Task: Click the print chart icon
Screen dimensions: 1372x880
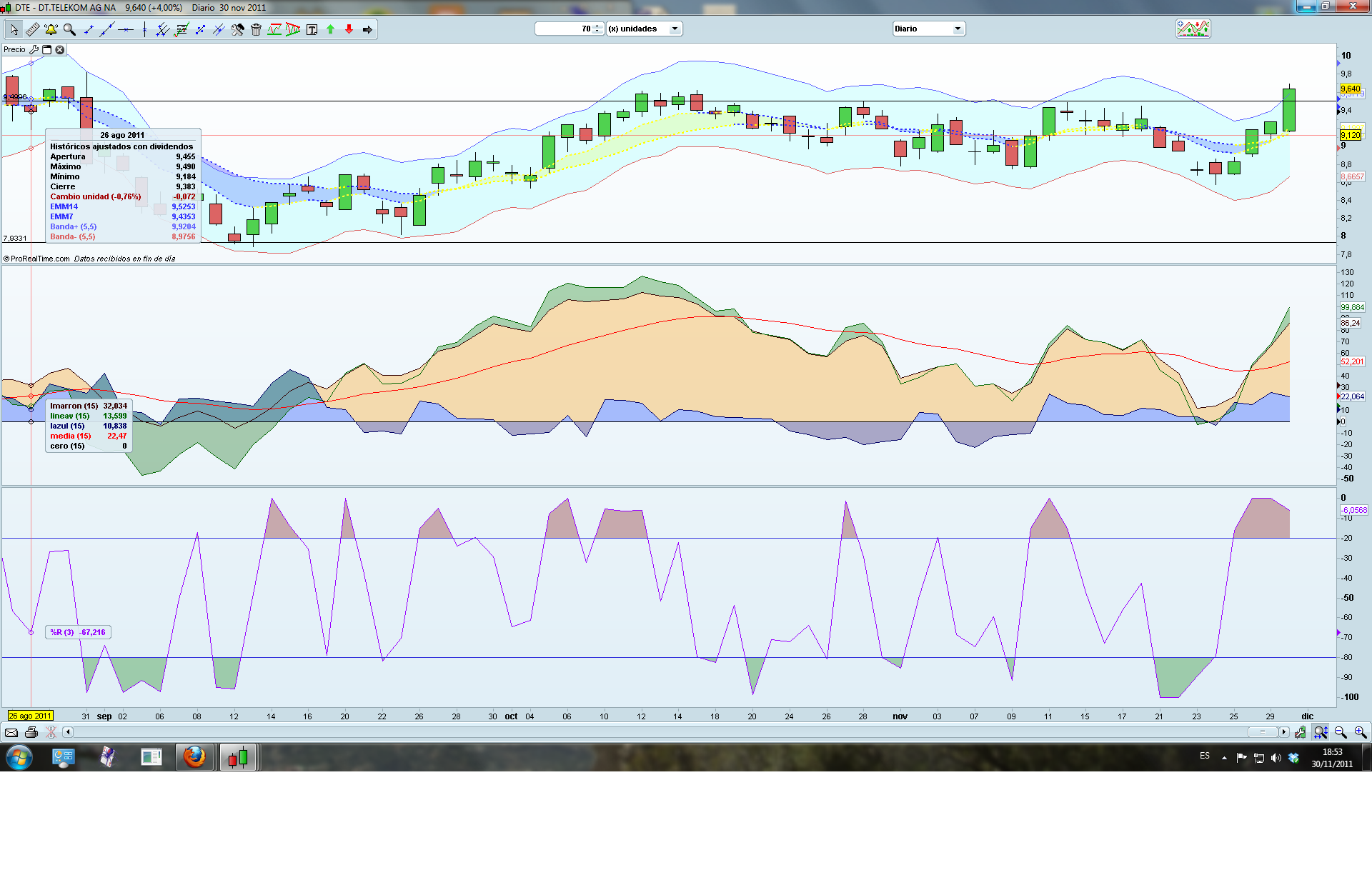Action: click(x=31, y=732)
